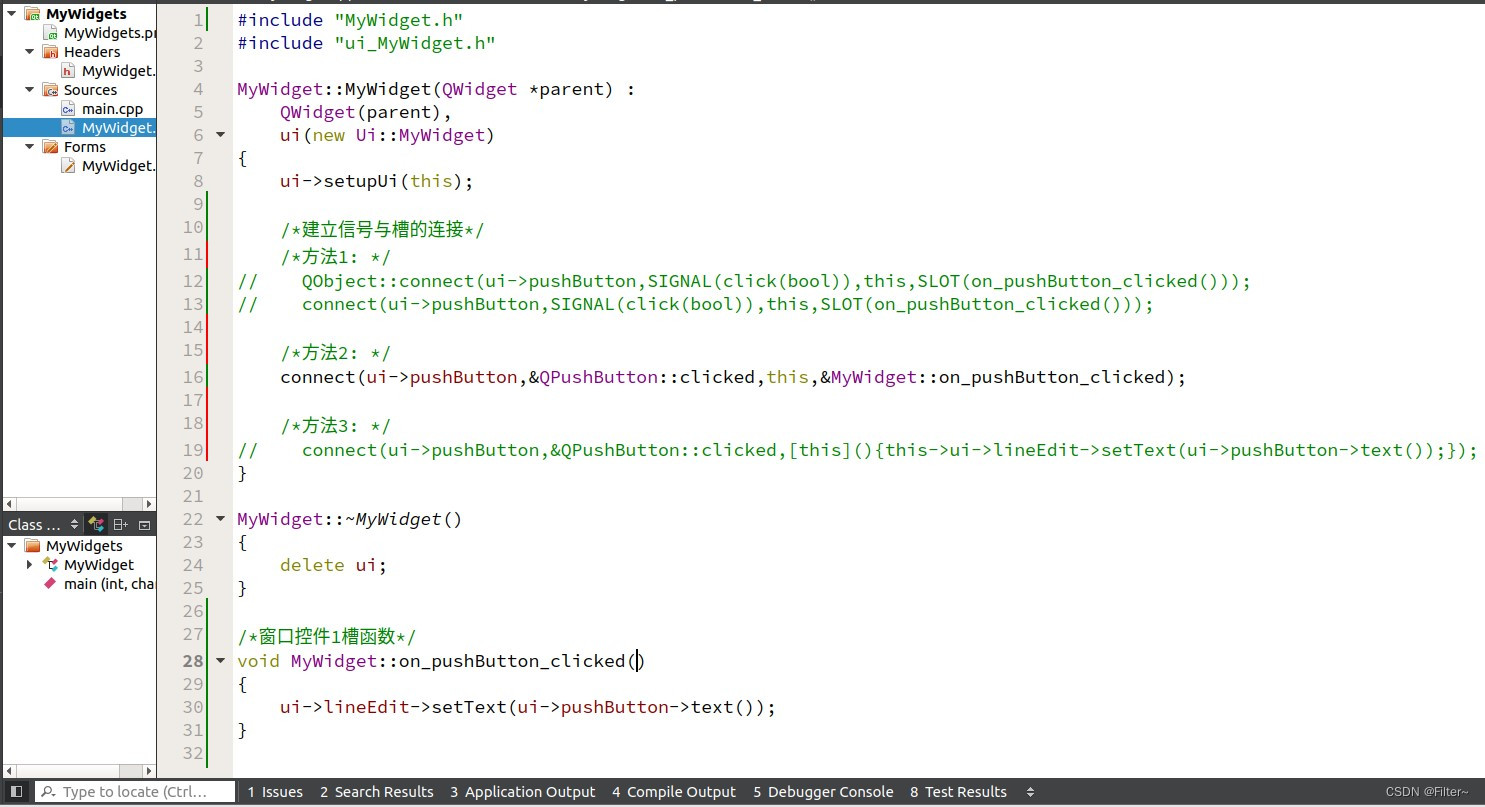The width and height of the screenshot is (1485, 807).
Task: Fold the on_pushButton_clicked function at line 28
Action: (x=221, y=661)
